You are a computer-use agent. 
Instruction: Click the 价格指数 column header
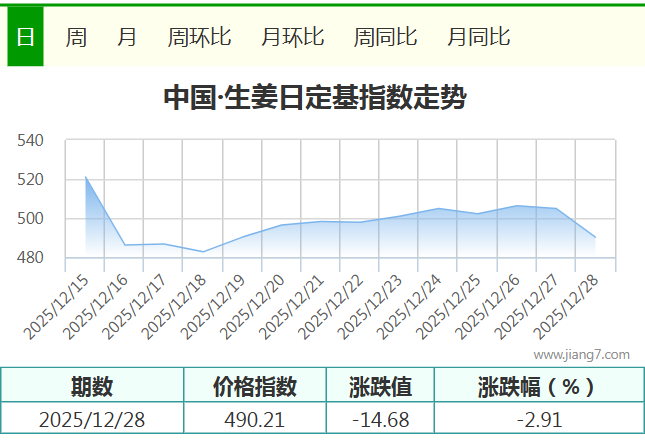click(255, 386)
